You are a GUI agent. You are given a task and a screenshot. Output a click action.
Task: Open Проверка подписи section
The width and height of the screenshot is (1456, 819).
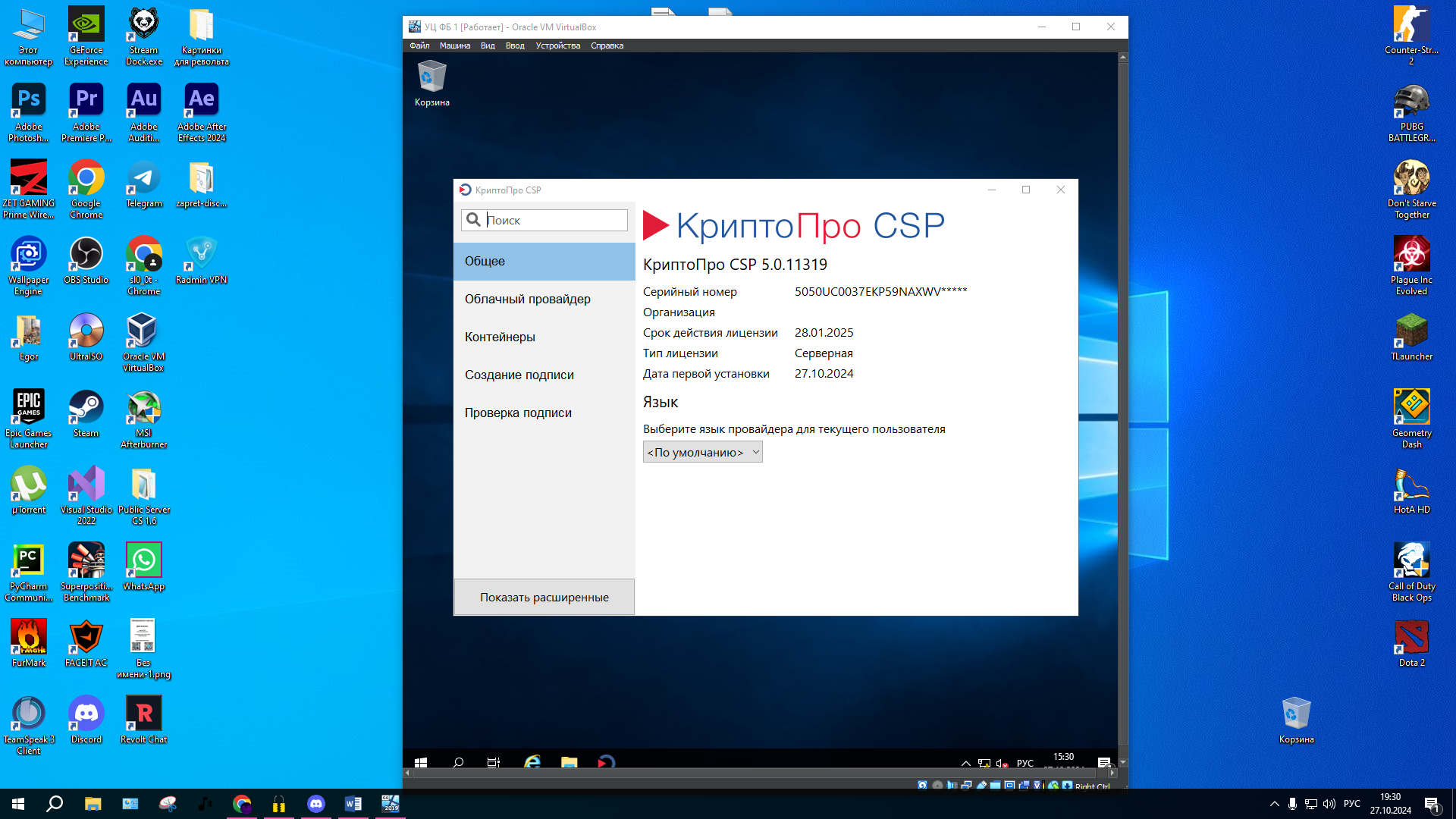tap(544, 413)
